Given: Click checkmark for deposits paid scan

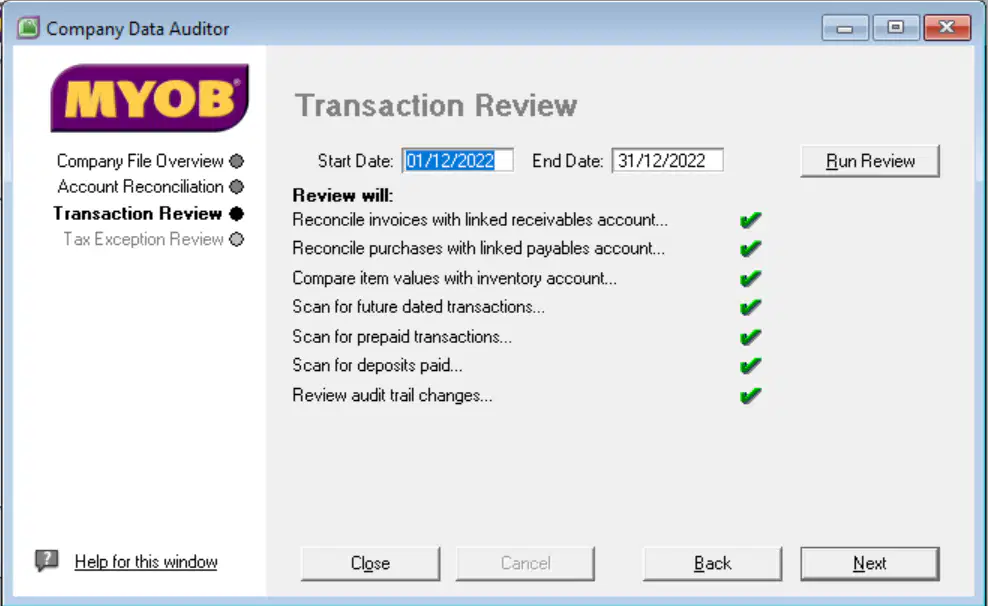Looking at the screenshot, I should pos(750,365).
